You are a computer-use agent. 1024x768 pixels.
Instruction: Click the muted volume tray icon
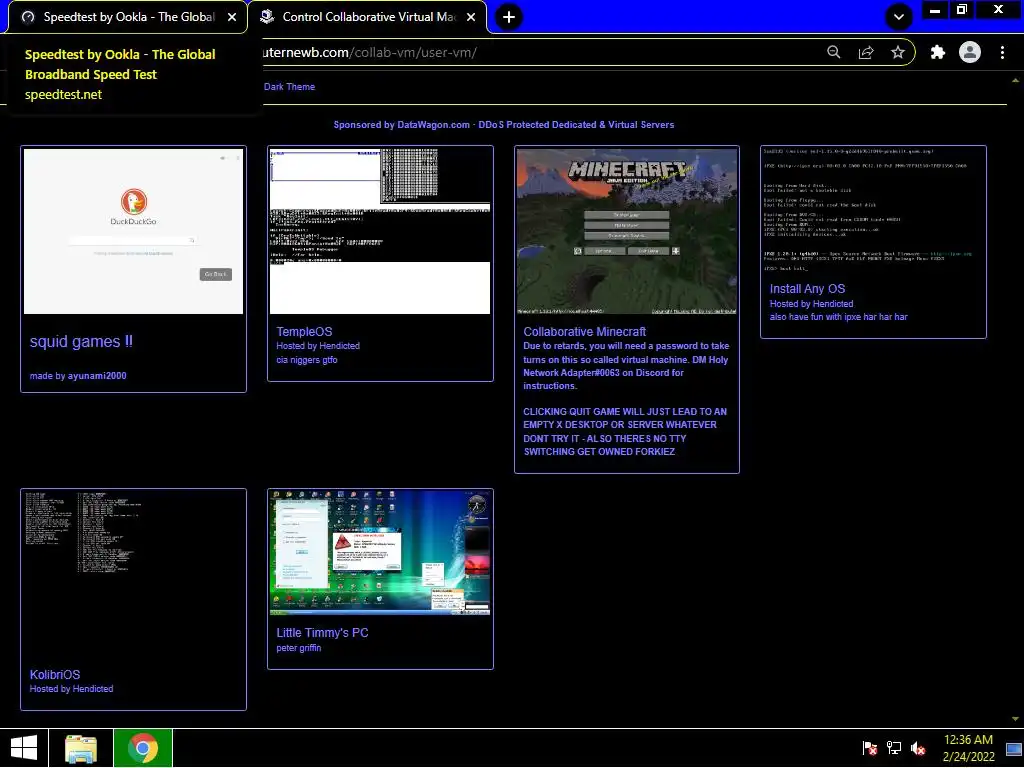pyautogui.click(x=918, y=748)
